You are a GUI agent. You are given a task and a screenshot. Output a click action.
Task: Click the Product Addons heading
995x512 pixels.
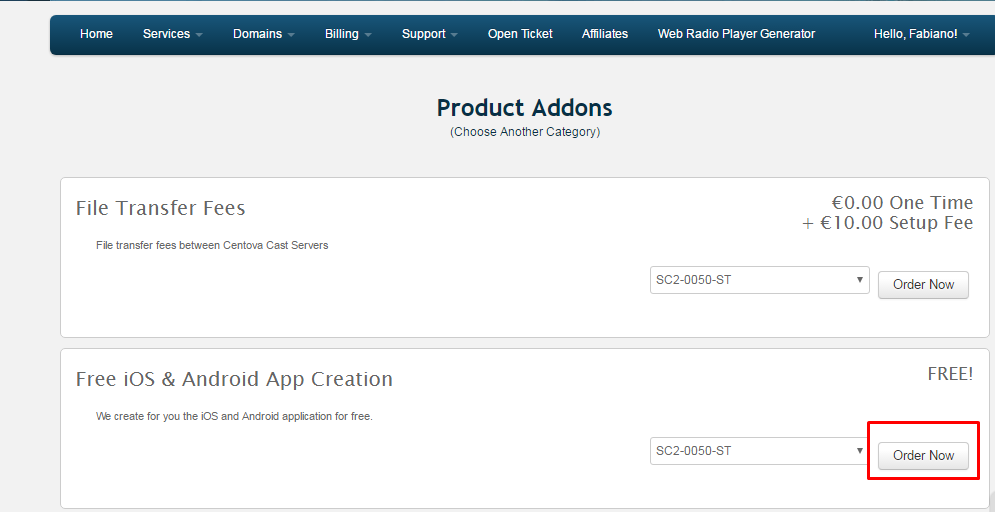[x=524, y=108]
